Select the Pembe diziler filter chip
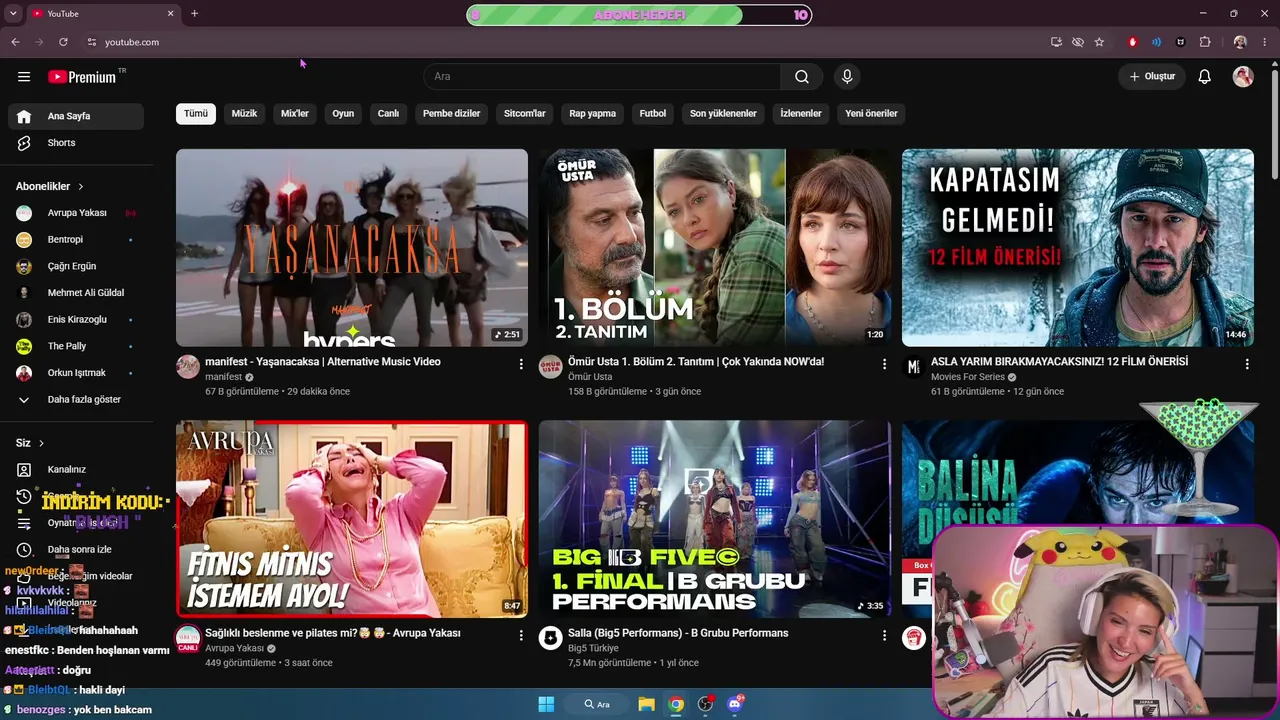 [452, 114]
